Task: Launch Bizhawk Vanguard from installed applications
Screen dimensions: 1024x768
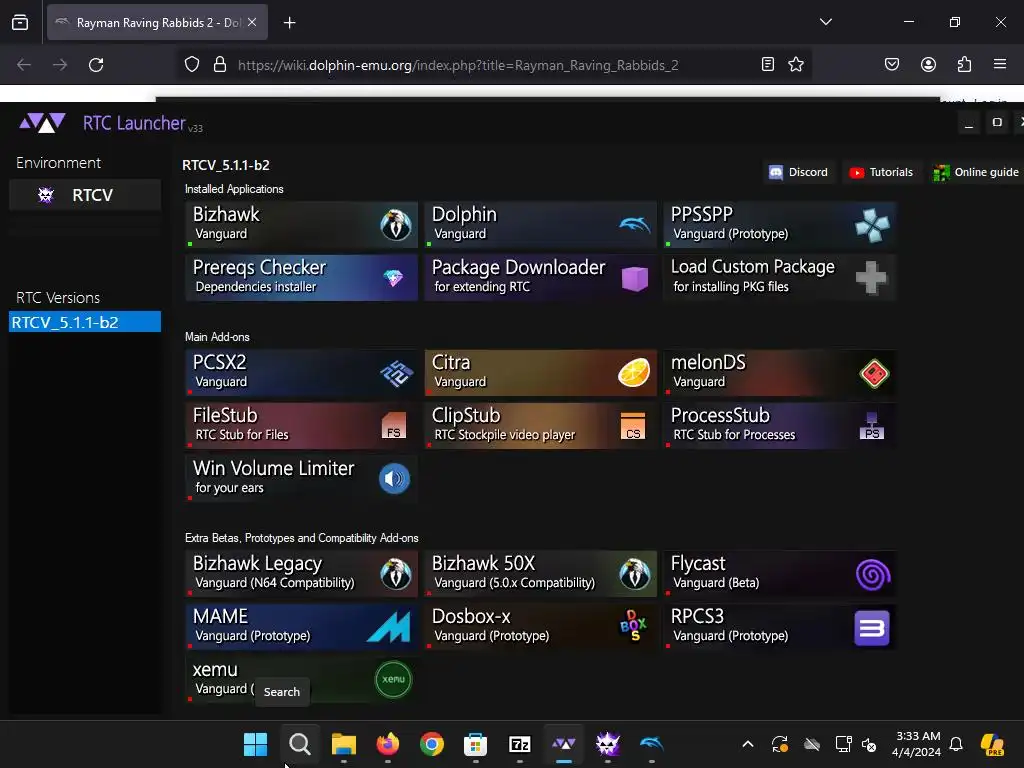Action: click(301, 225)
